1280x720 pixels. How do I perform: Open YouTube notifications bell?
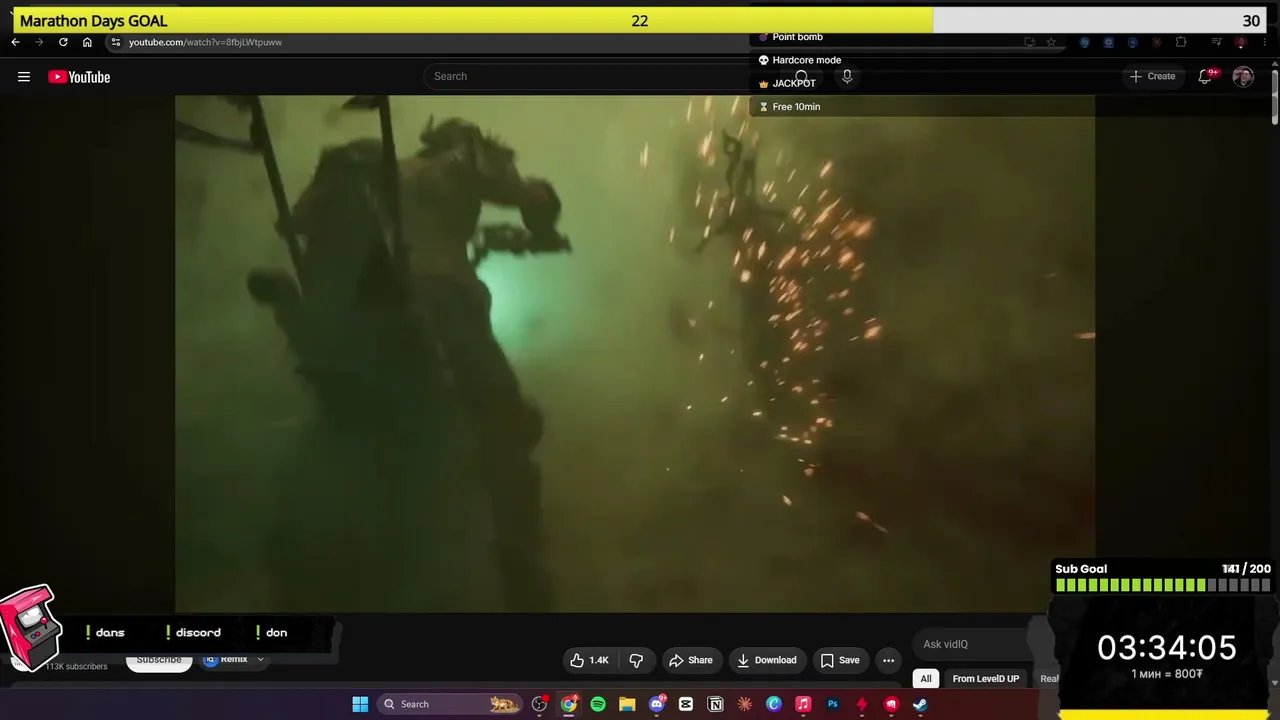1206,77
